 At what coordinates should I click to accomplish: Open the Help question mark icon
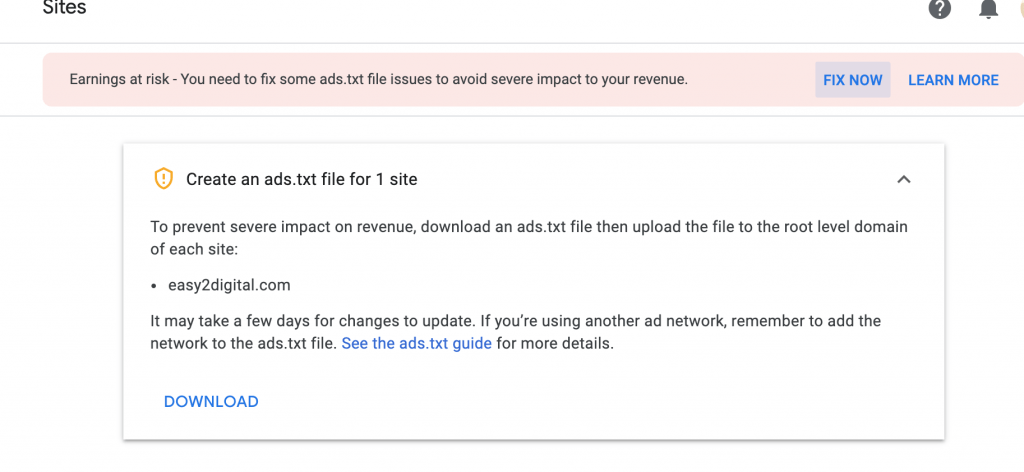(939, 8)
